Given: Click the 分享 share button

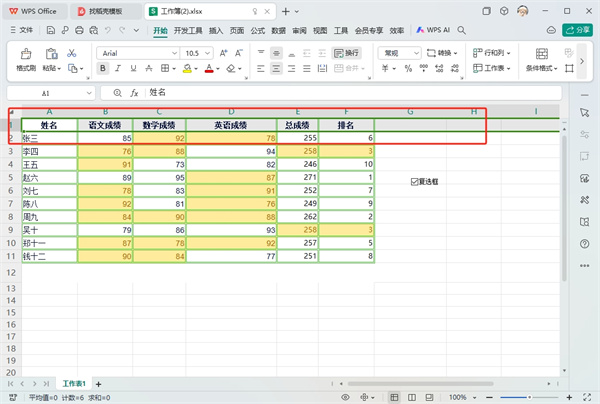Looking at the screenshot, I should point(578,31).
